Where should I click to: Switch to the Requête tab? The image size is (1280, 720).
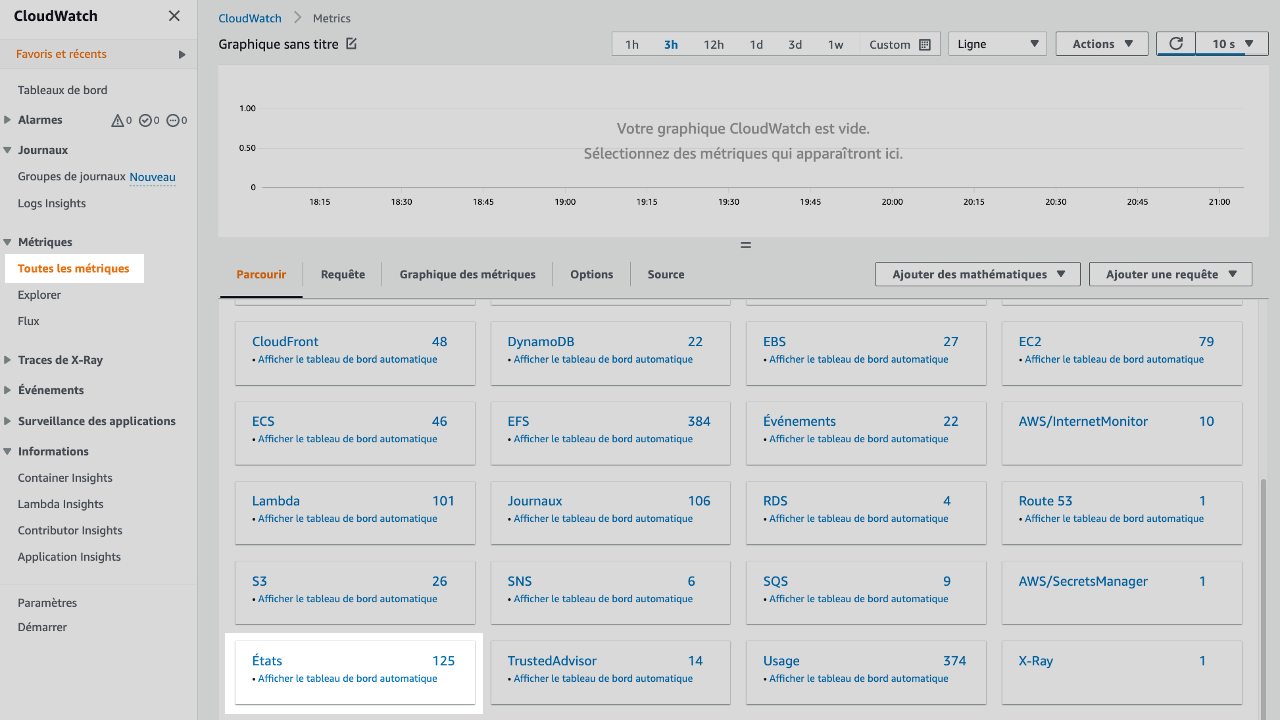[x=343, y=274]
